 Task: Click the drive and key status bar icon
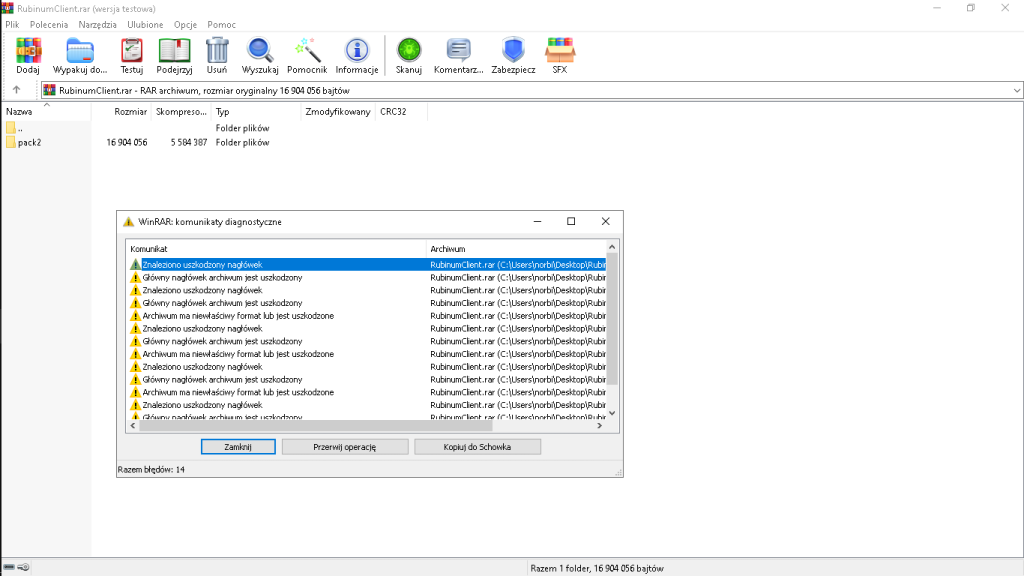[16, 567]
